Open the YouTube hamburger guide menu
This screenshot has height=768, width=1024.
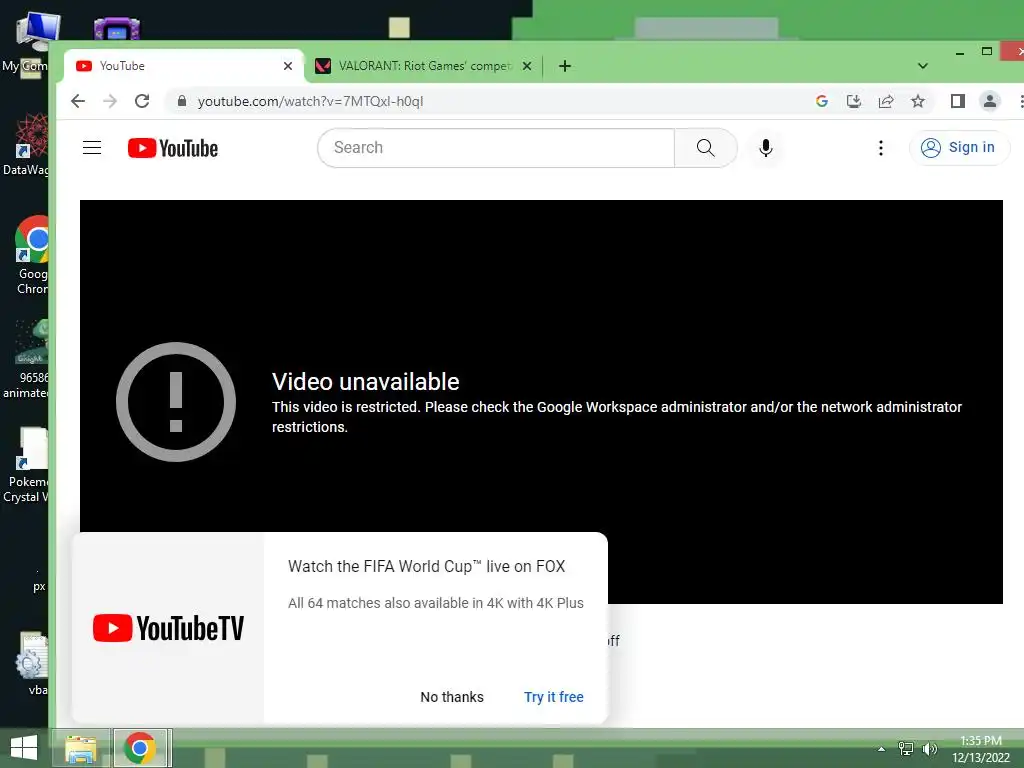(92, 148)
